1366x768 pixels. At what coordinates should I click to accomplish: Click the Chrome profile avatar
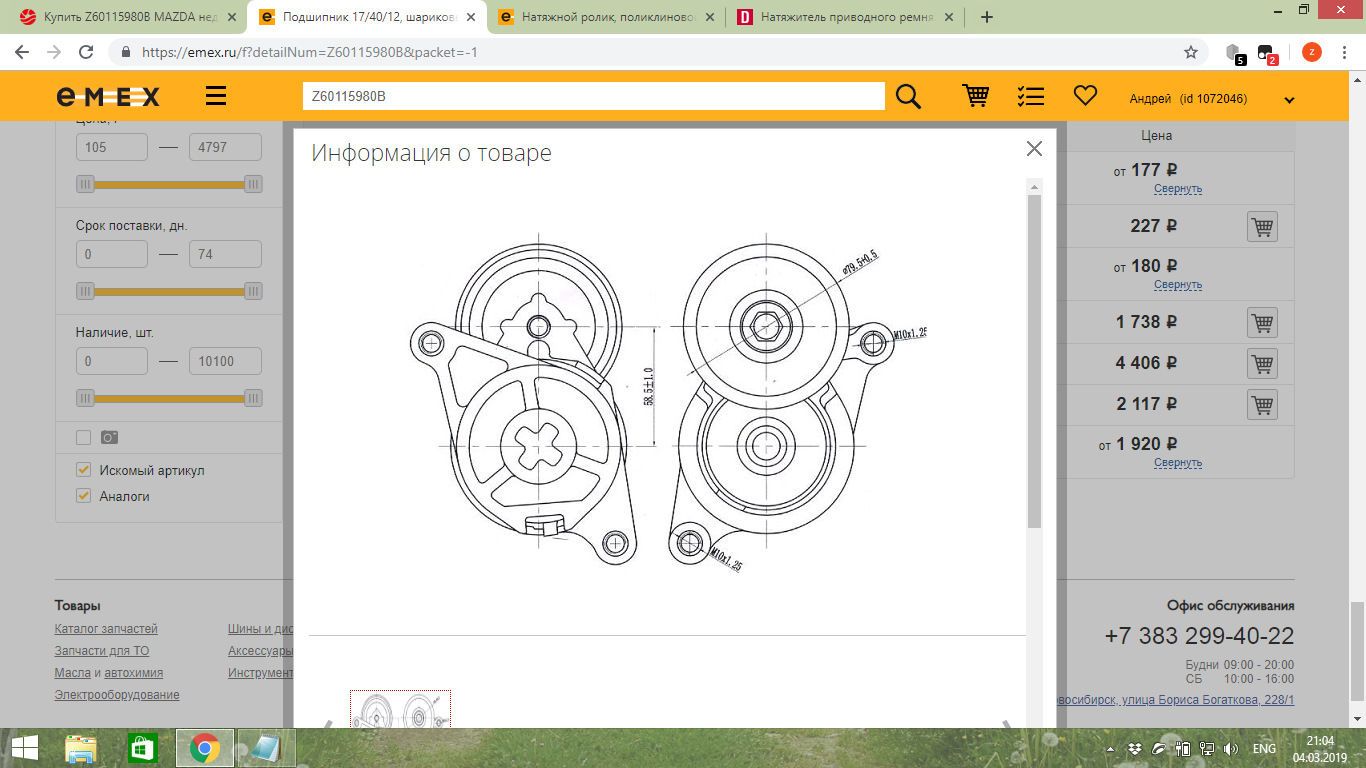(1312, 52)
